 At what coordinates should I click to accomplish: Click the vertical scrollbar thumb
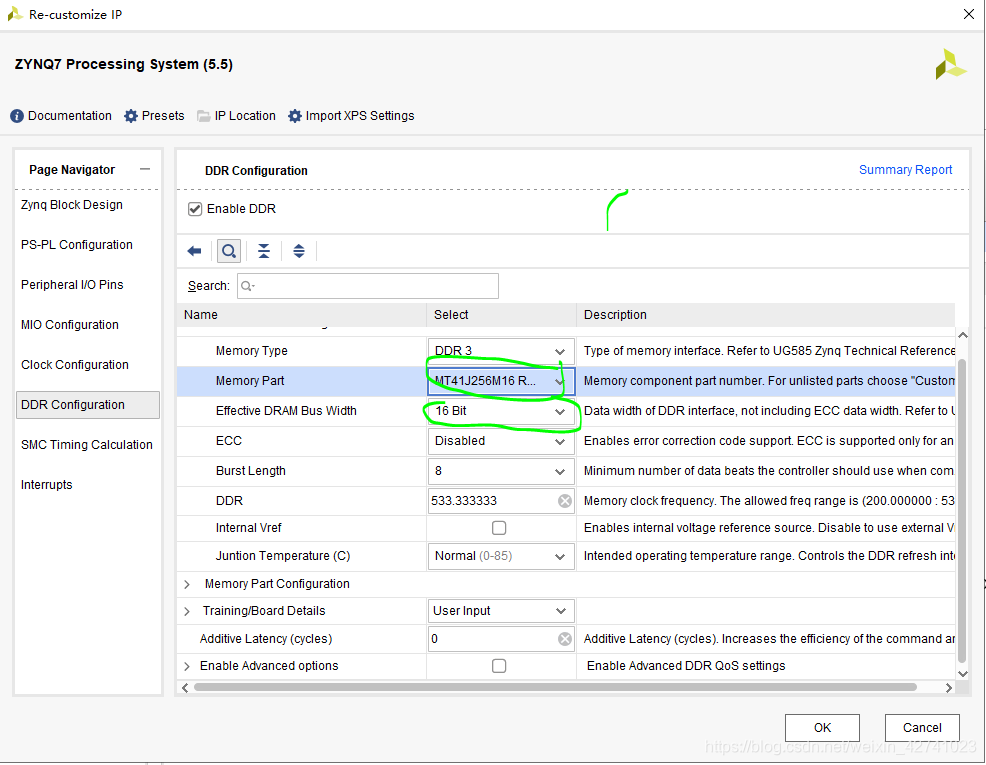[x=962, y=510]
